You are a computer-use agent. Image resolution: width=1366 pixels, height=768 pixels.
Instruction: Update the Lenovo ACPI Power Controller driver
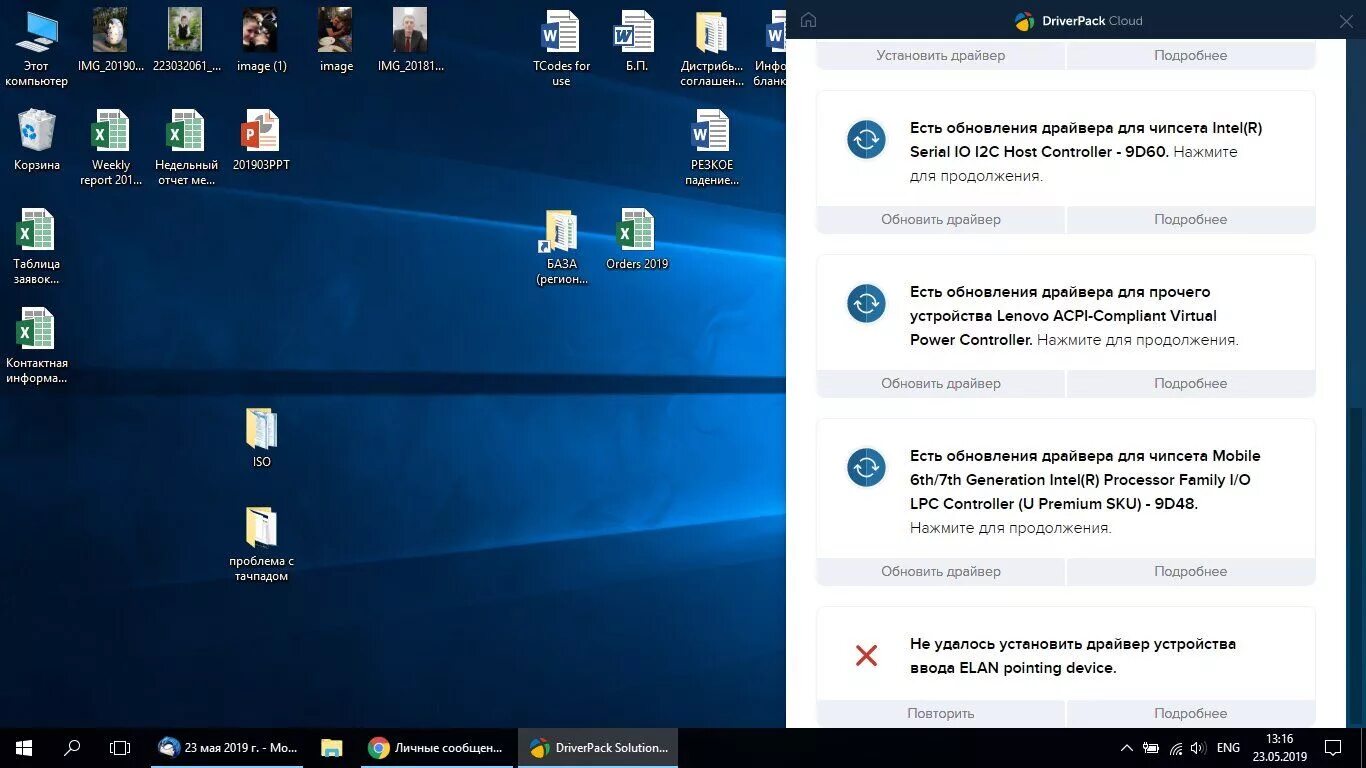click(941, 383)
